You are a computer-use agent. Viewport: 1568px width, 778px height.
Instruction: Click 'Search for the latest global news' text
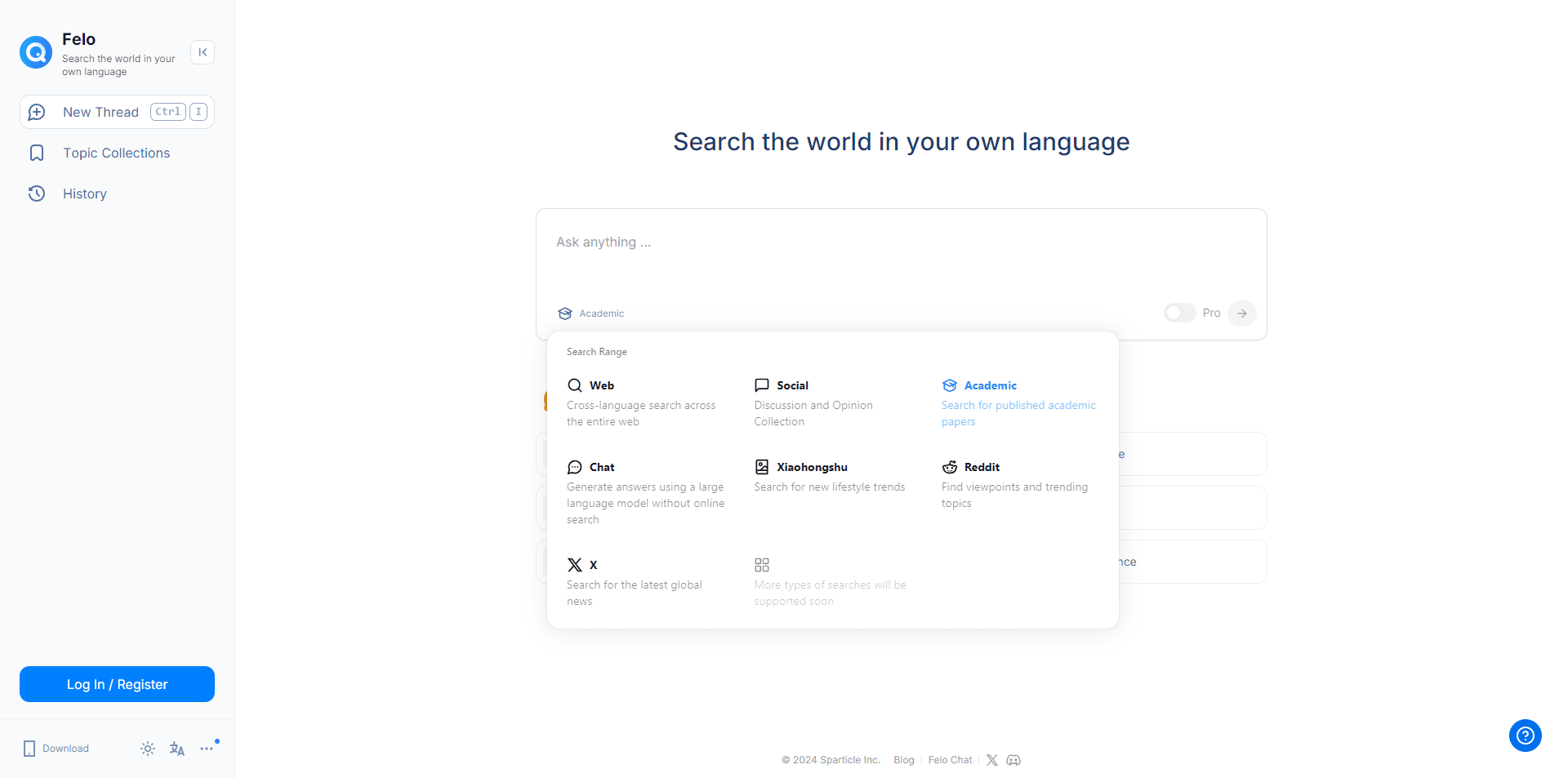coord(635,594)
